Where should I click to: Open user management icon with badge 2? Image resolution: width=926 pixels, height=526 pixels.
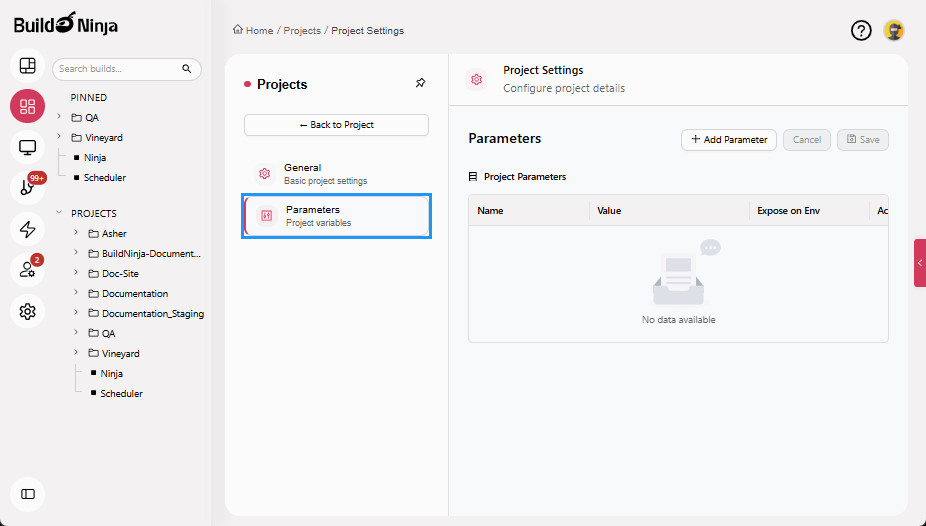(x=28, y=270)
